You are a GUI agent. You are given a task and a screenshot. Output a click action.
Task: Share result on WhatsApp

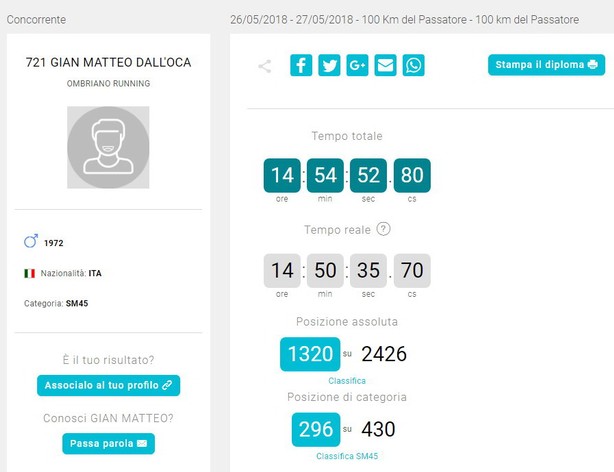[x=414, y=65]
